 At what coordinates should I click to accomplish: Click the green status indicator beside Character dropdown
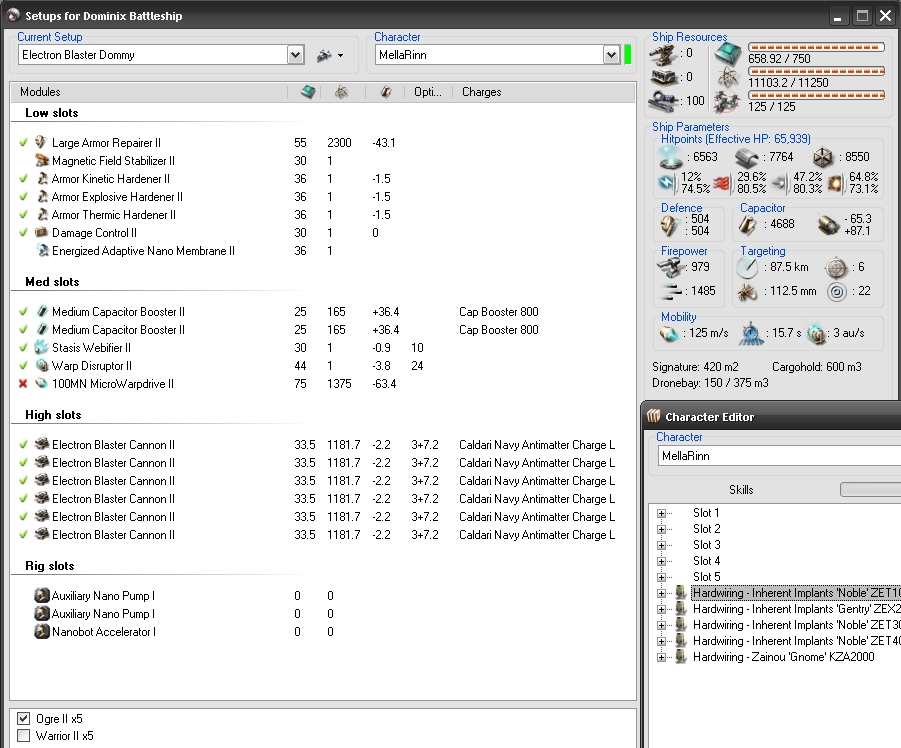point(628,54)
